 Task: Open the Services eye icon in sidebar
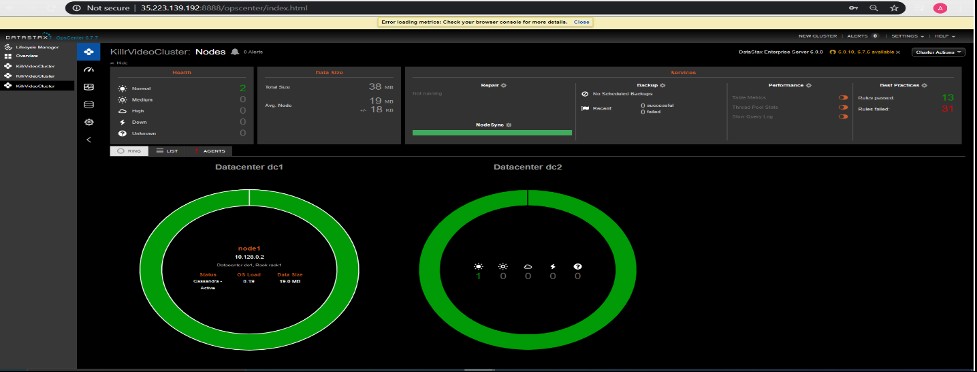(88, 122)
